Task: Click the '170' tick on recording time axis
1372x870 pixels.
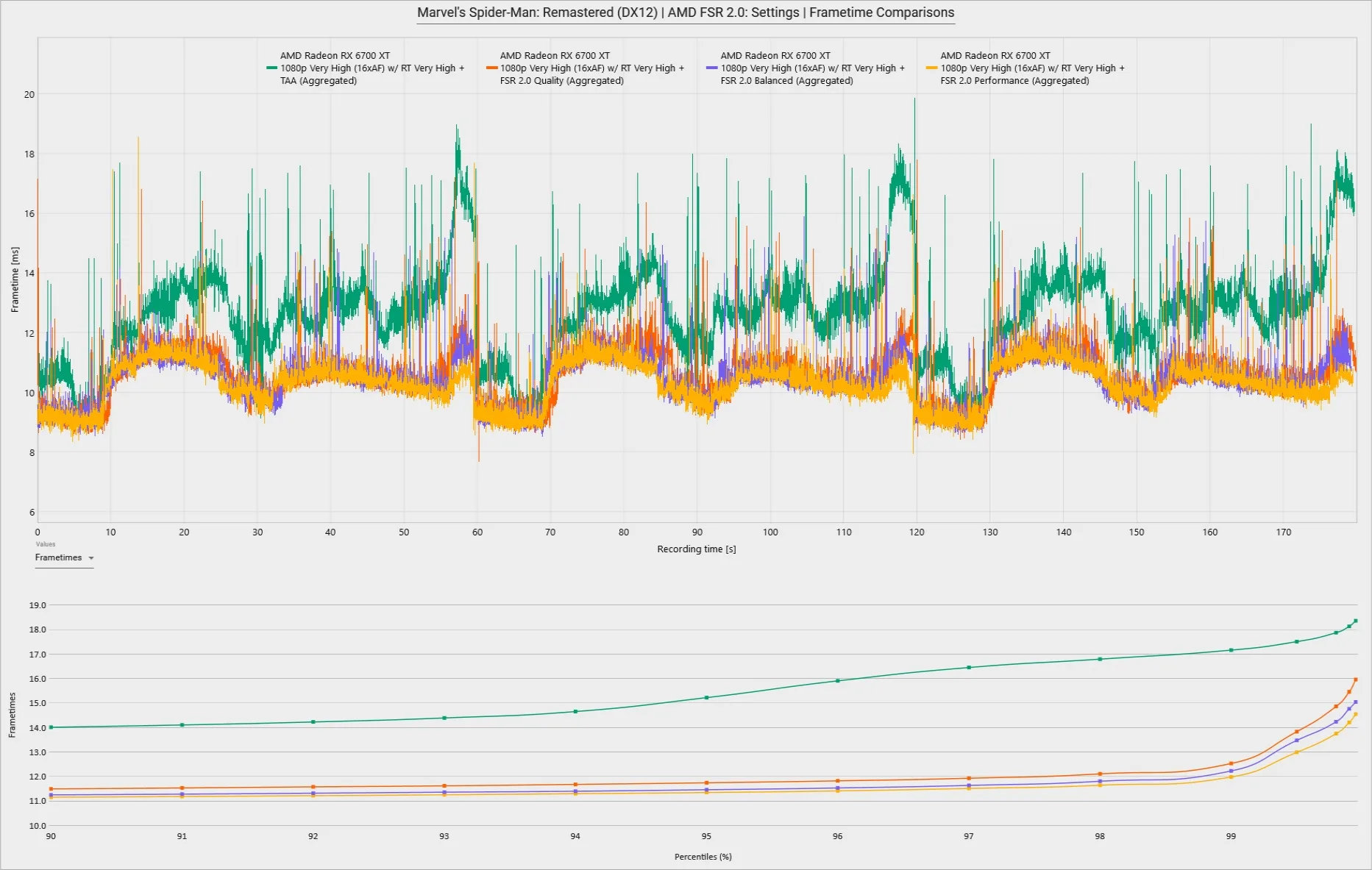Action: click(x=1284, y=532)
